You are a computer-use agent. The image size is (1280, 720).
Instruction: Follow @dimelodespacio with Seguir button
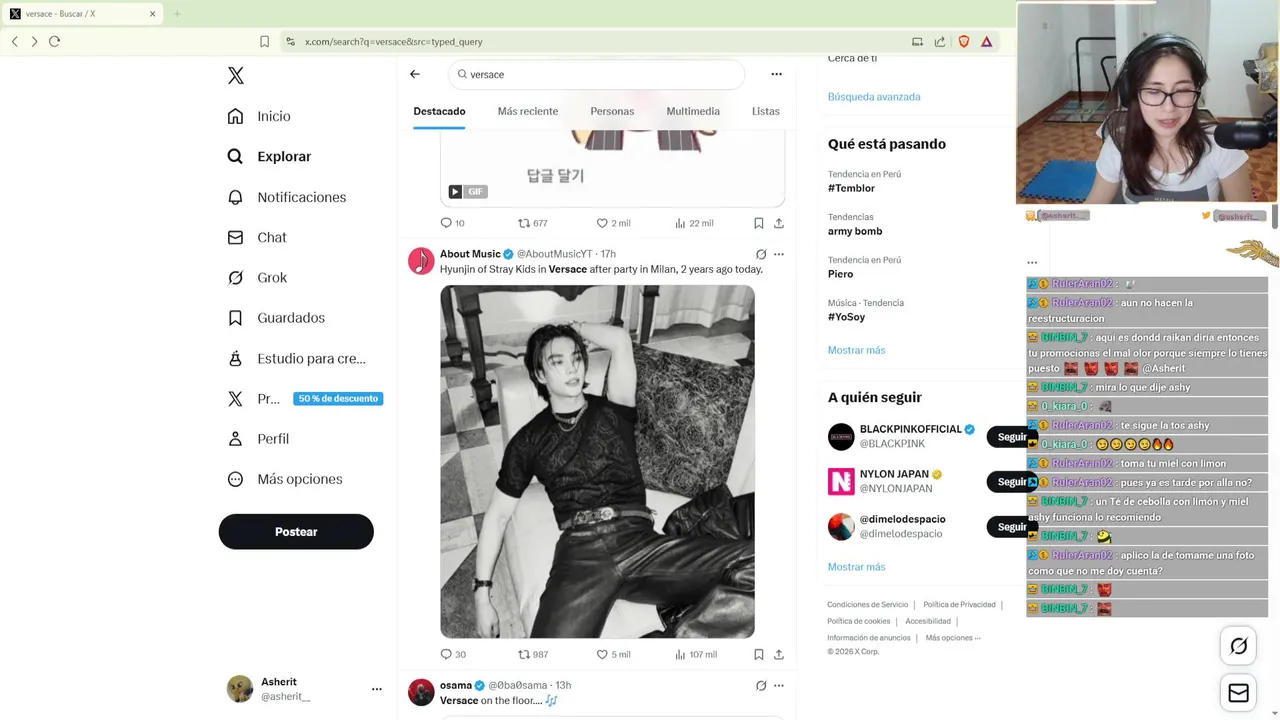click(1011, 527)
